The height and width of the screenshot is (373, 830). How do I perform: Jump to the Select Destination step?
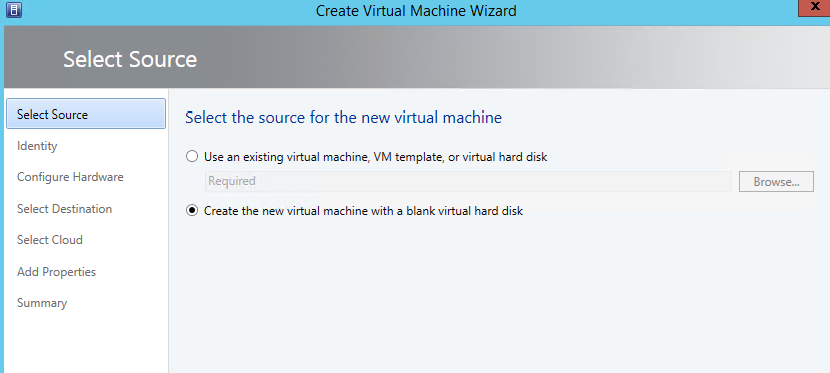tap(65, 209)
